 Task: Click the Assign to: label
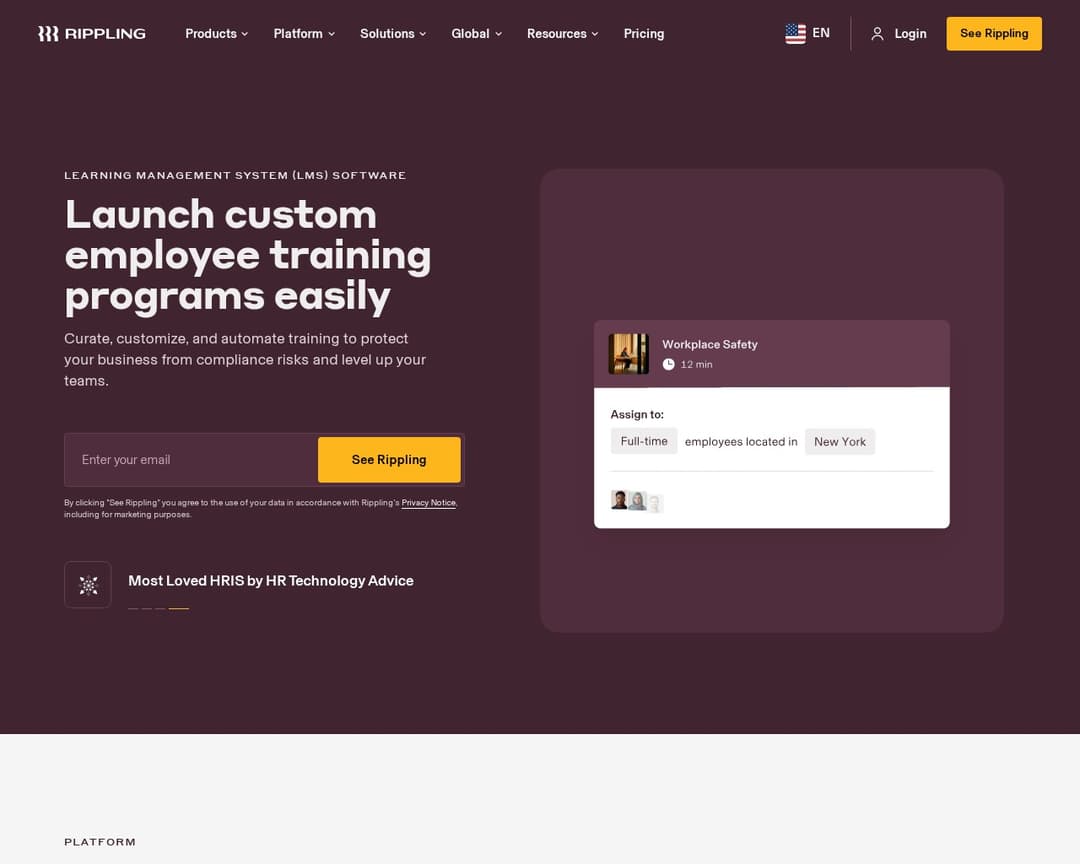[637, 414]
